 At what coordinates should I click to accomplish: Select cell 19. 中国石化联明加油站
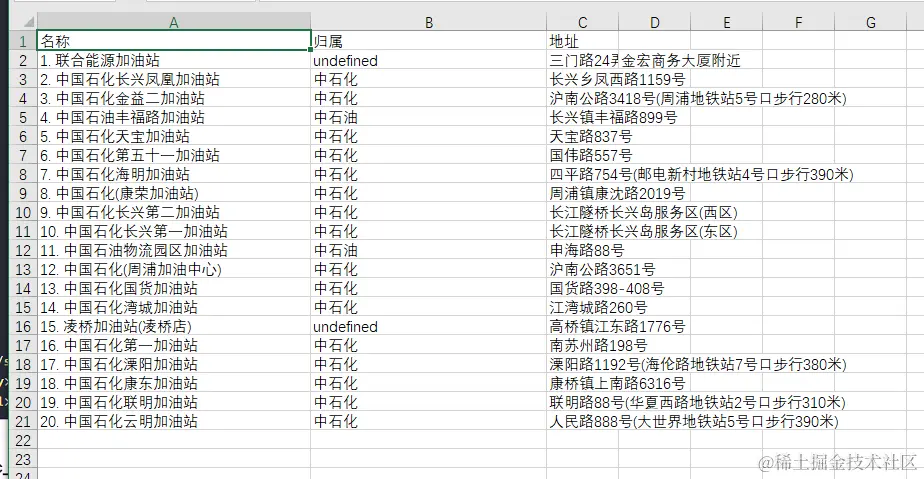coord(174,402)
